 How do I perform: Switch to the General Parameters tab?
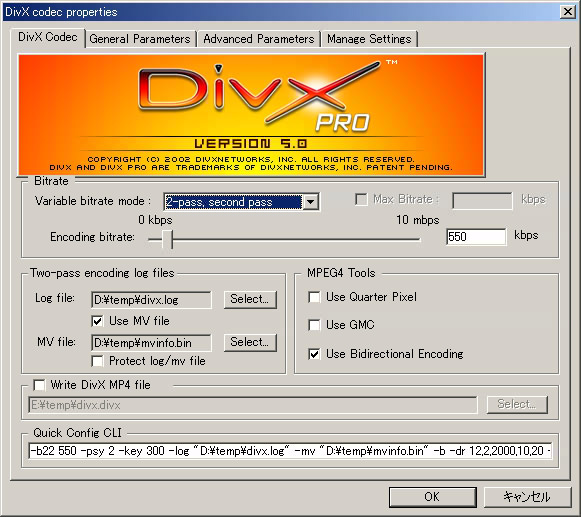[140, 39]
